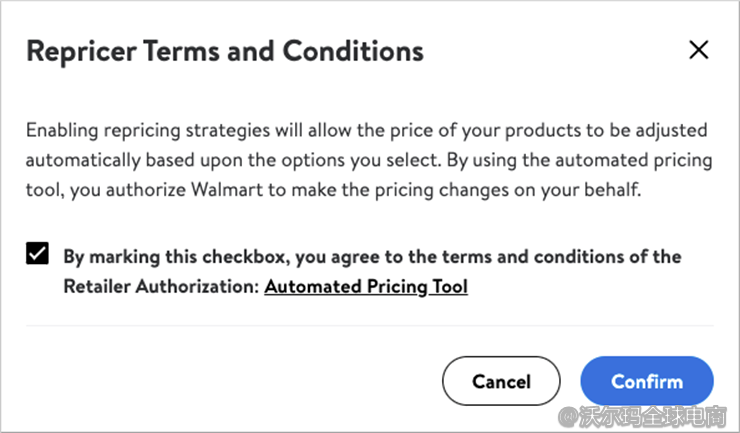Image resolution: width=740 pixels, height=433 pixels.
Task: Click the 沃尔玛全球电商 watermark text
Action: (656, 413)
